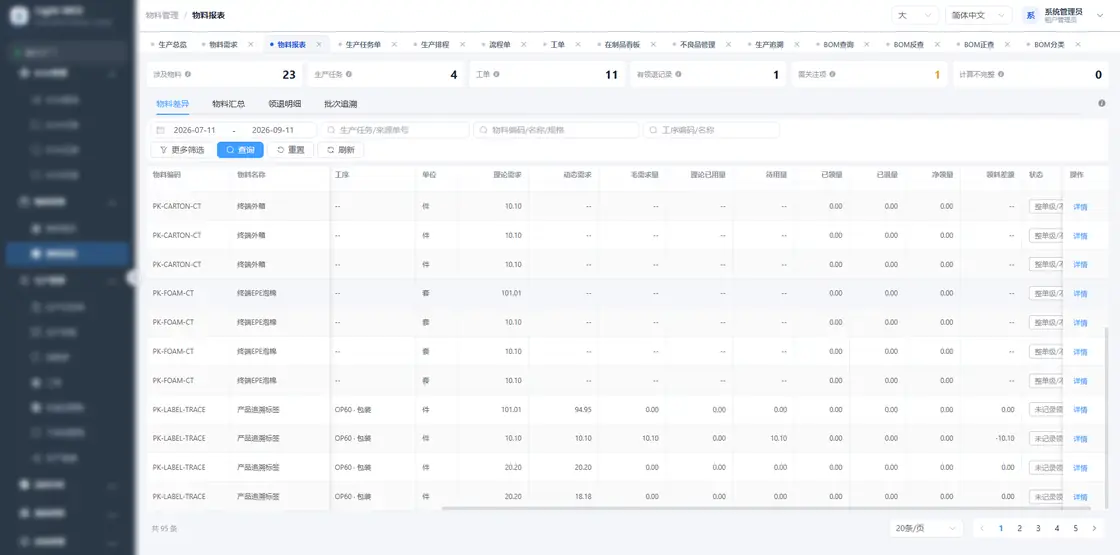Open 详情 for row with -10.10 difference
The width and height of the screenshot is (1120, 555).
pyautogui.click(x=1080, y=439)
